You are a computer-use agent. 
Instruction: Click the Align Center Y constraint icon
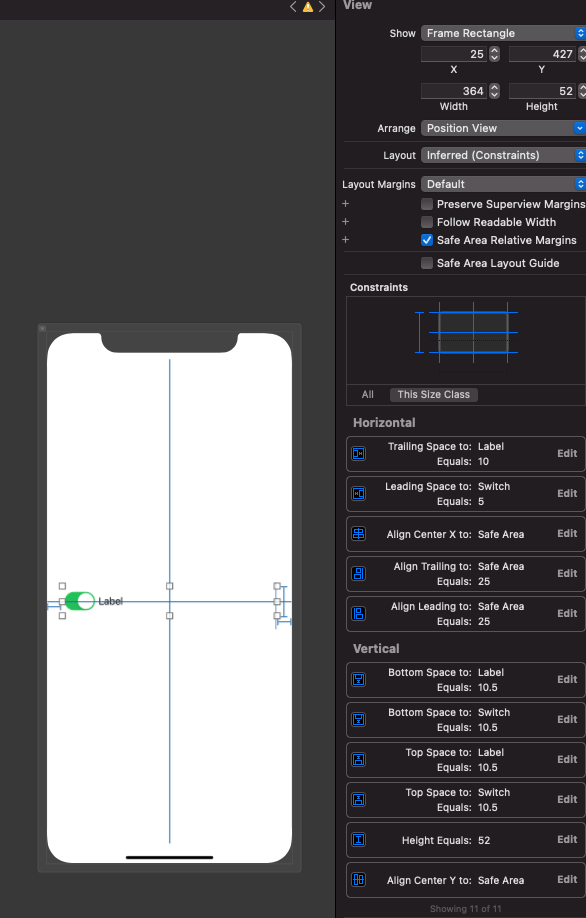point(359,879)
